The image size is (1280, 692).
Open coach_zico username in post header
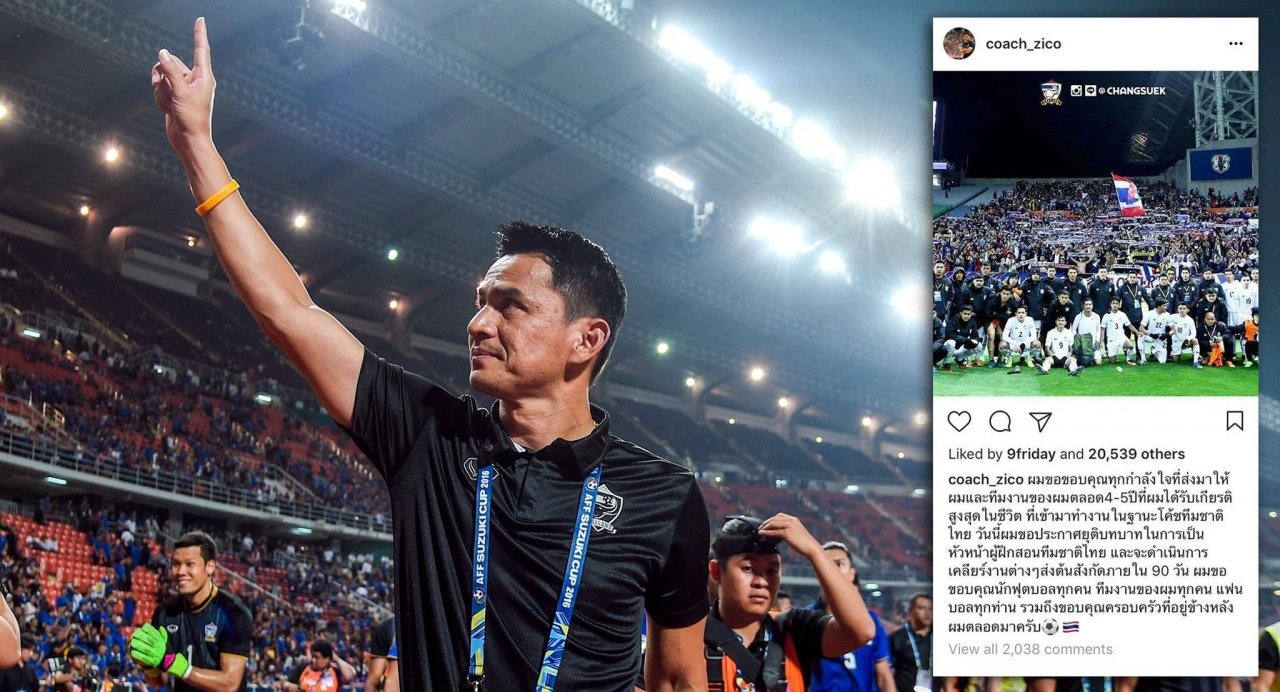point(1023,44)
